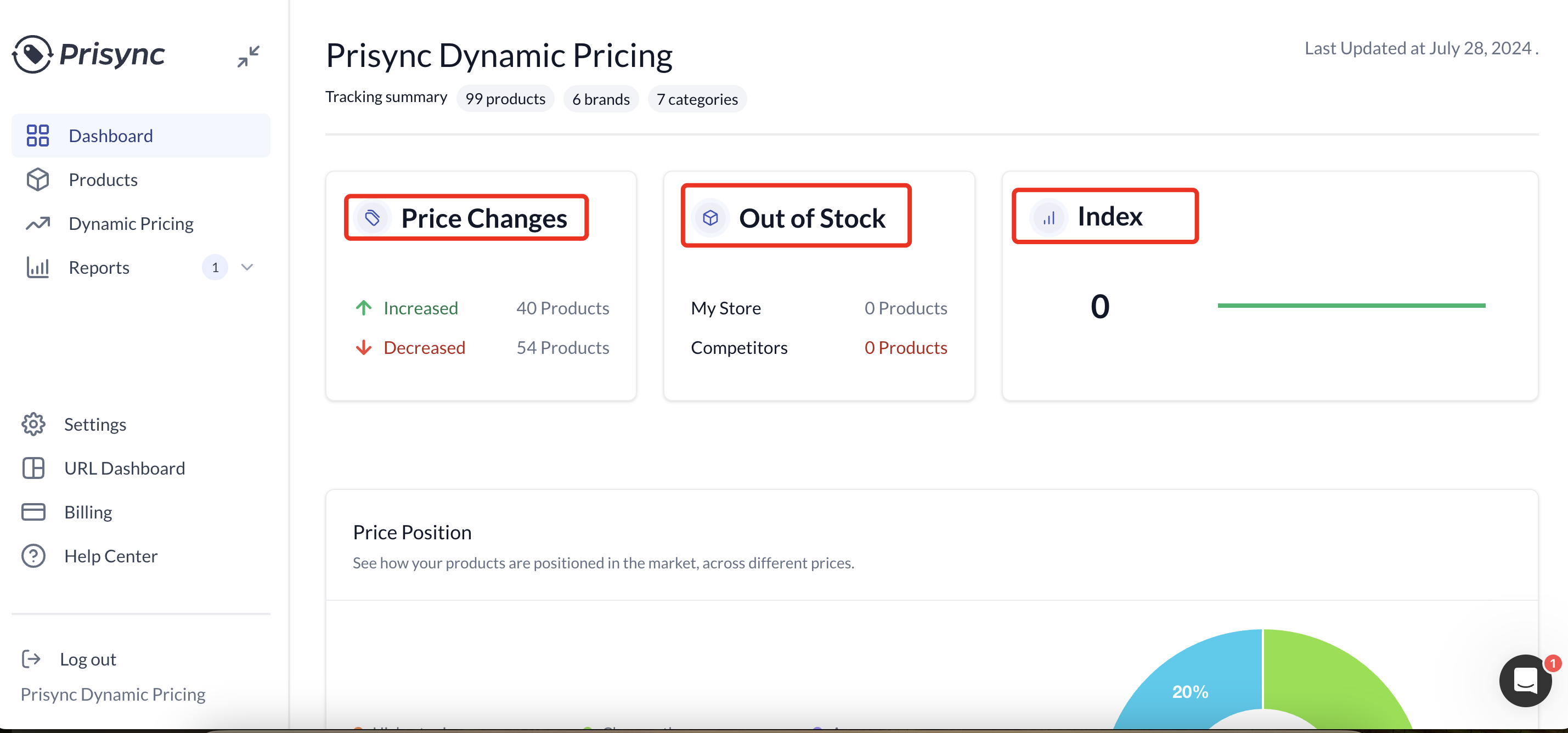Collapse the sidebar with the arrows icon

[x=250, y=56]
